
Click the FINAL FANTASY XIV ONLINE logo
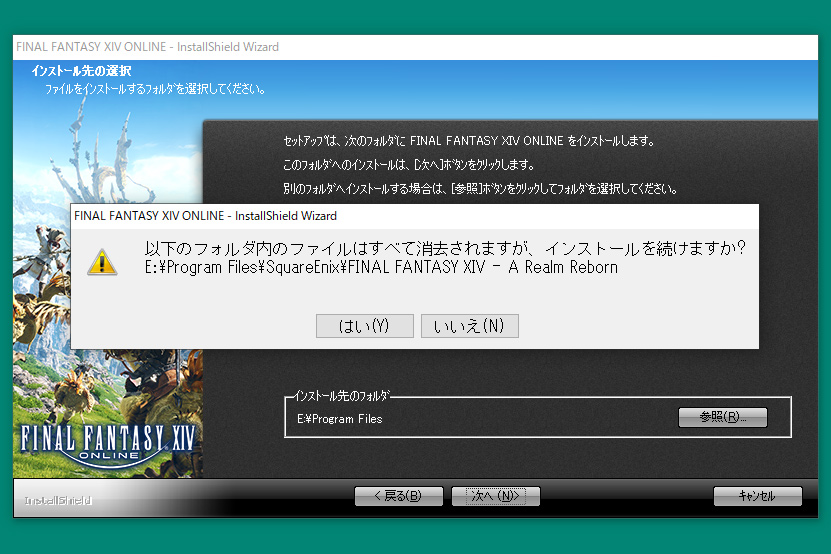(x=108, y=441)
